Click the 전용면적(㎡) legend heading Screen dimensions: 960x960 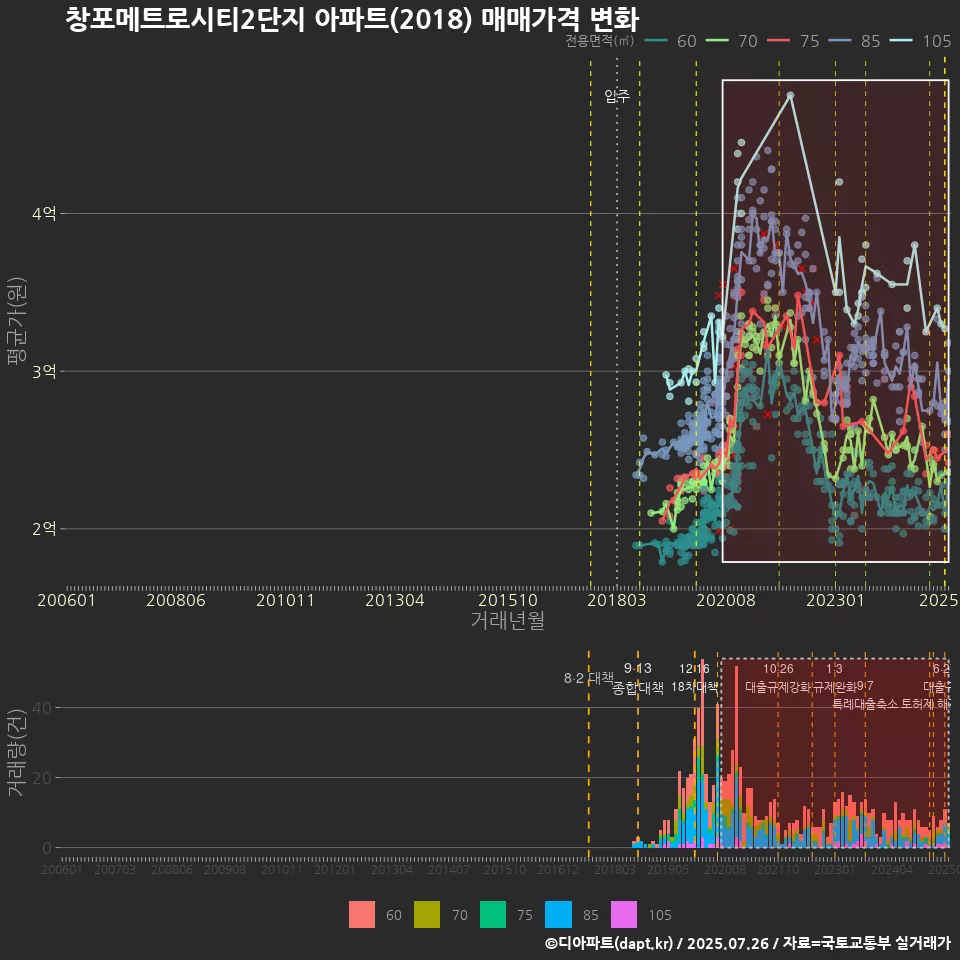599,40
